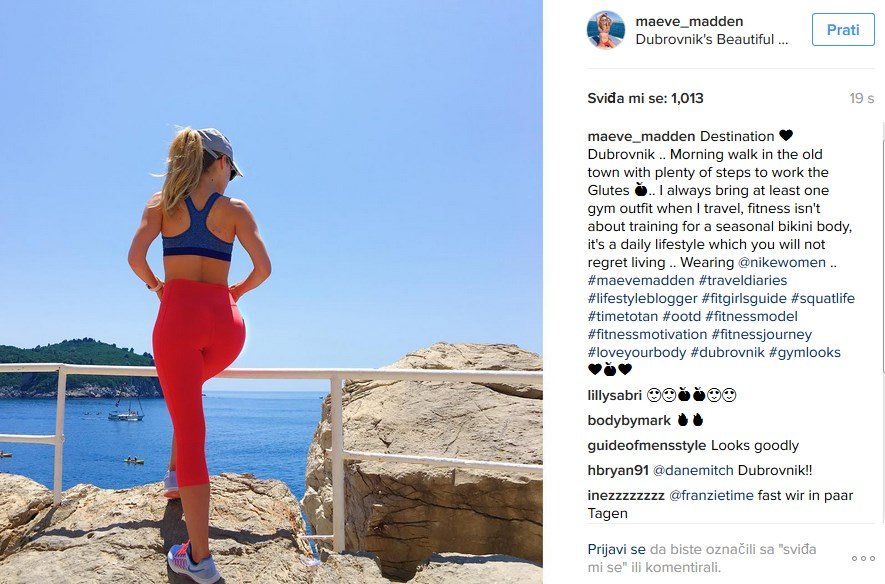Open the #traveldiaries hashtag
This screenshot has width=885, height=584.
click(743, 280)
